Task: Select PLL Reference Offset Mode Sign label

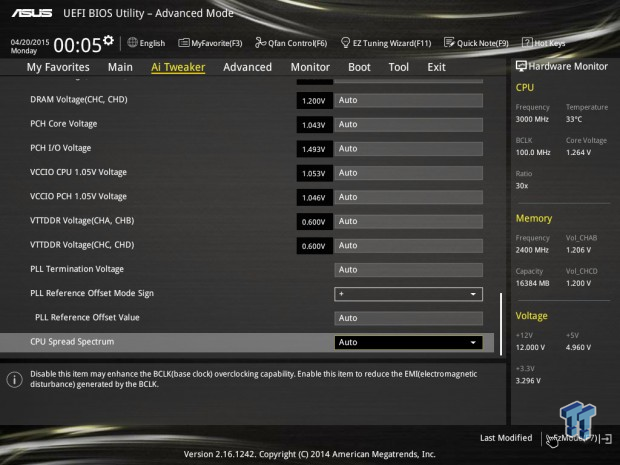Action: click(92, 293)
